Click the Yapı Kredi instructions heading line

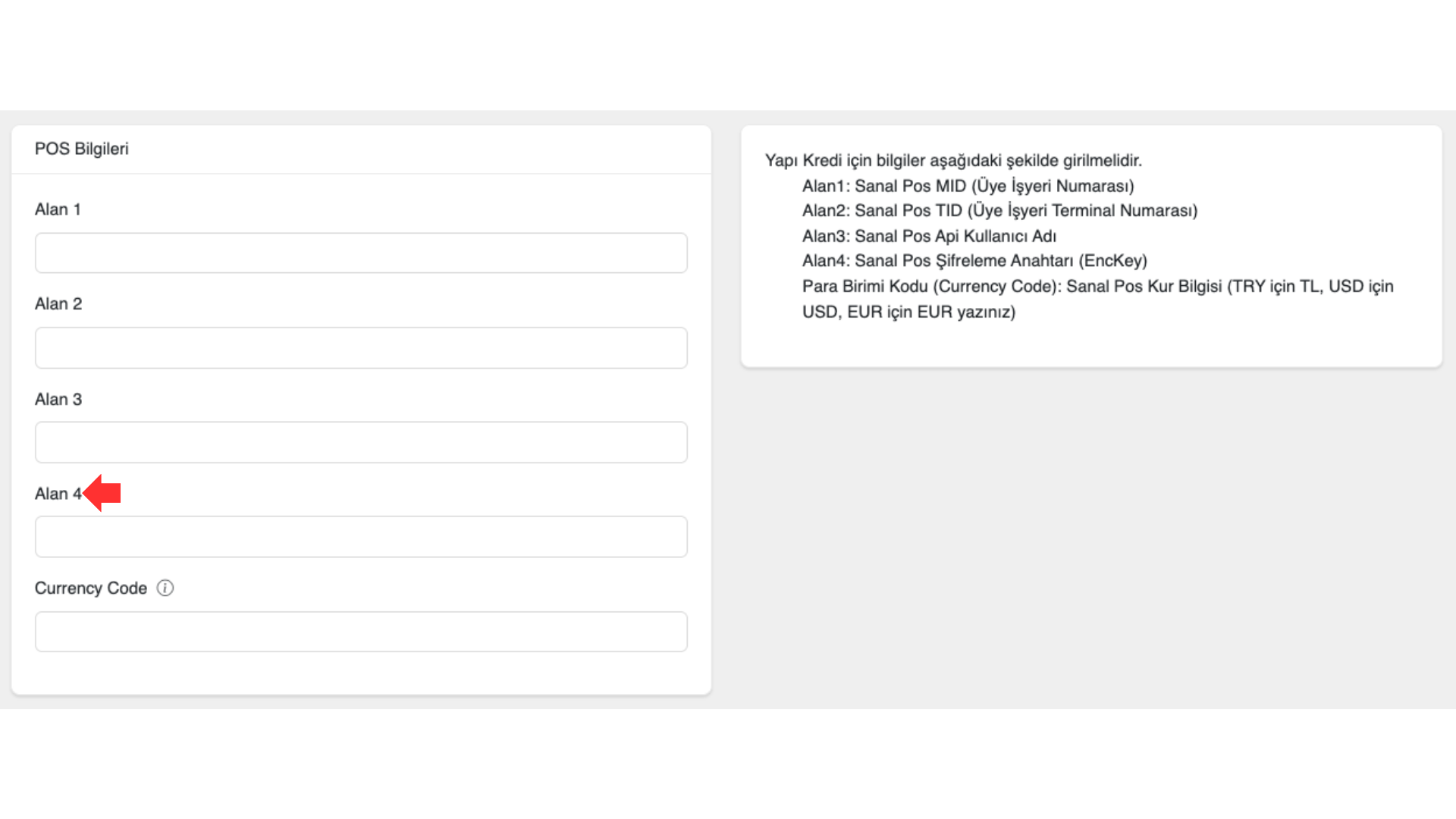(x=953, y=161)
